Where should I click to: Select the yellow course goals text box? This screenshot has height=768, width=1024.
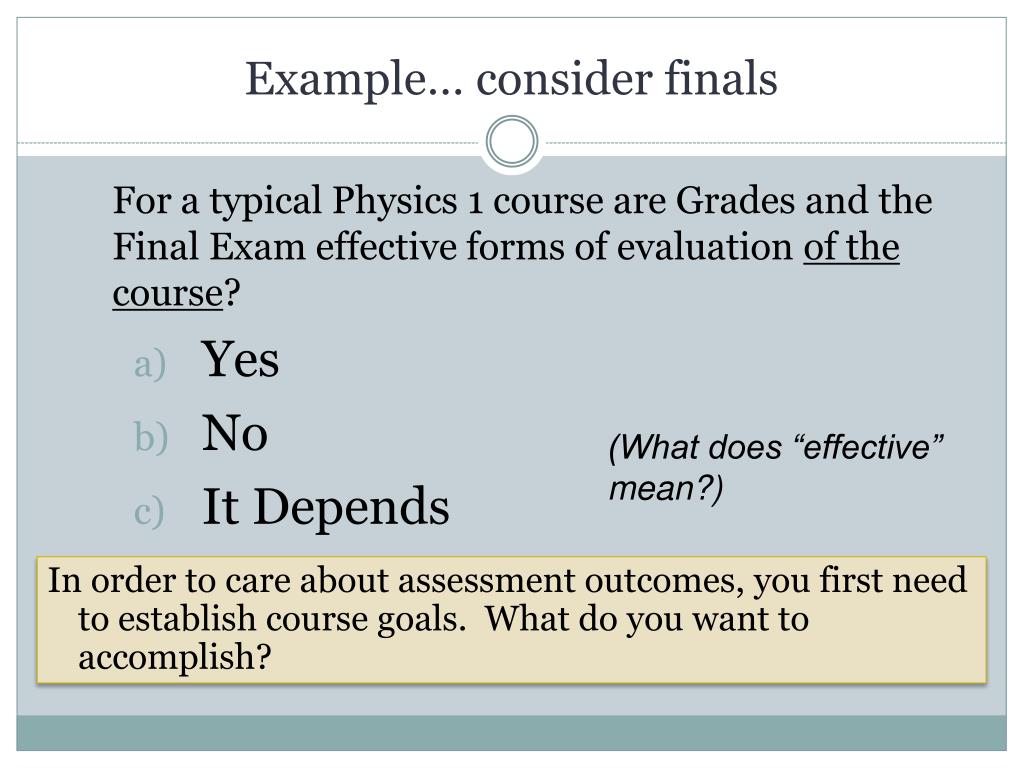[x=511, y=619]
